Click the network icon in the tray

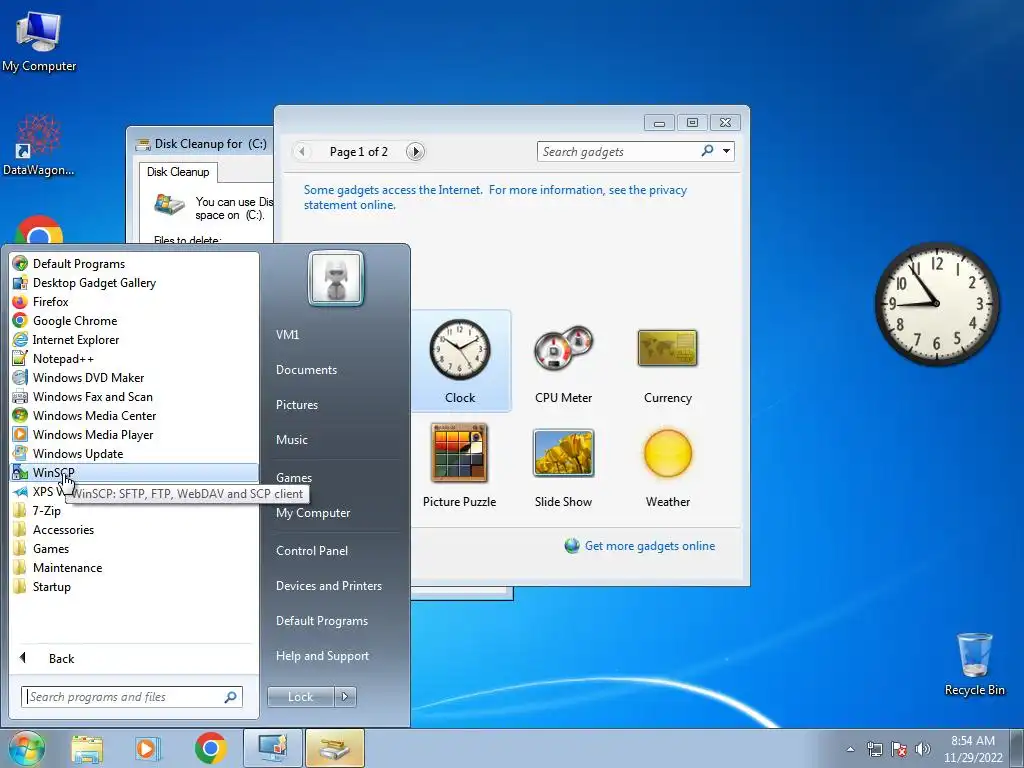click(874, 749)
